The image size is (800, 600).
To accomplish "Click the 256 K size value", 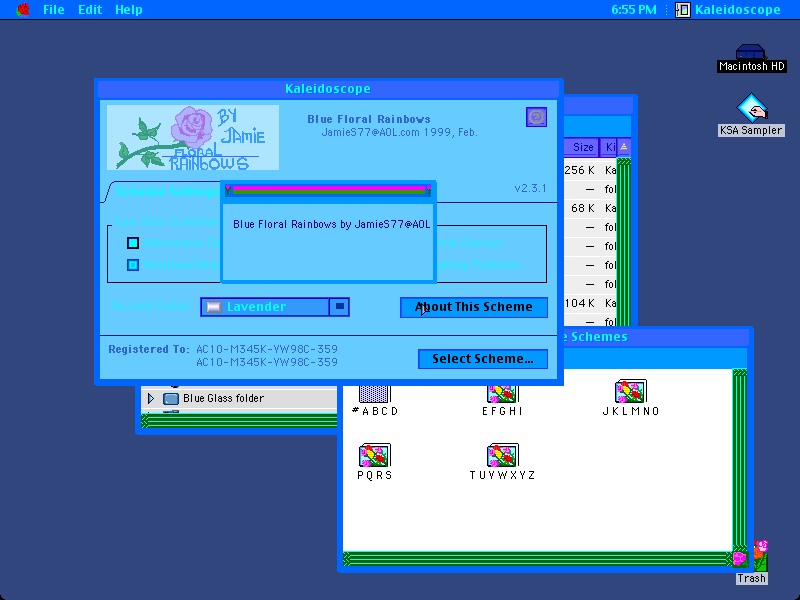I will (579, 170).
